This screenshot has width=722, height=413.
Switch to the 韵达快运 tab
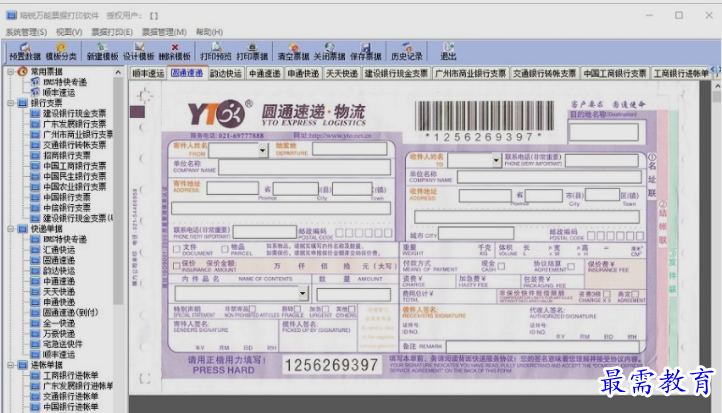226,73
